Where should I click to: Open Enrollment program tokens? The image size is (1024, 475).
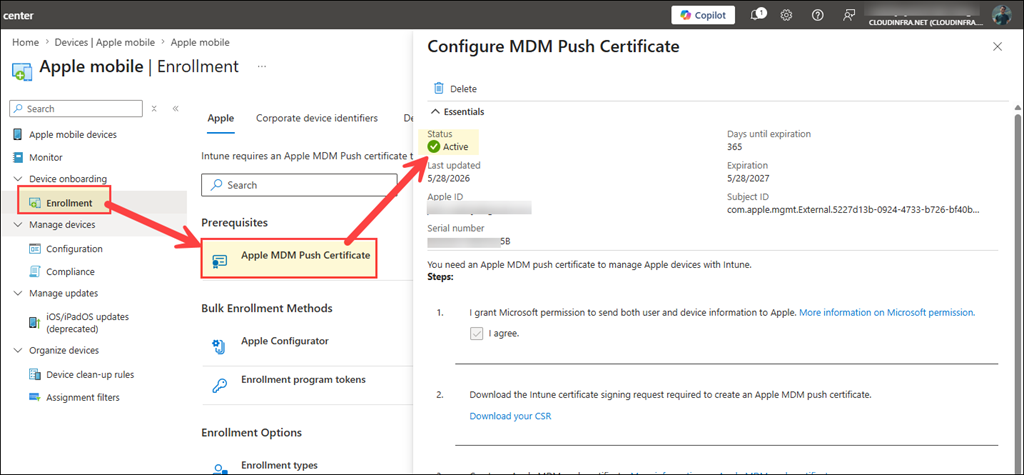[x=303, y=380]
